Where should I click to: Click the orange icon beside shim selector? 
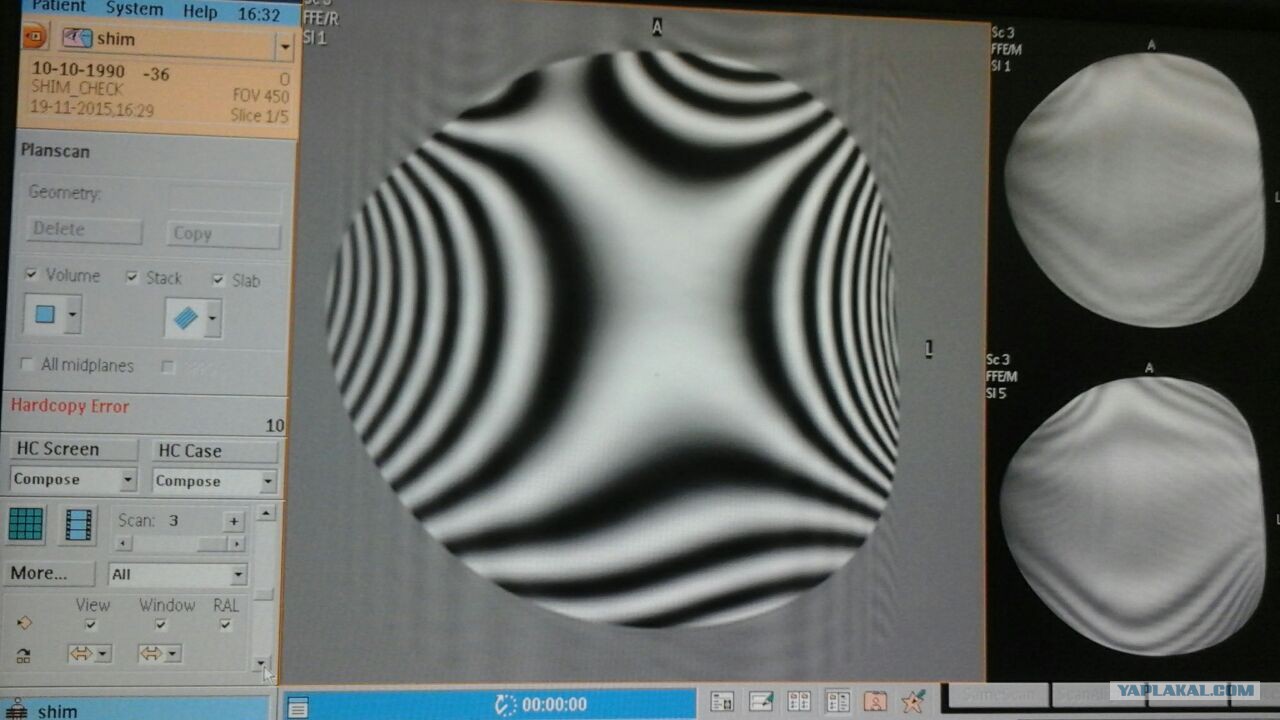pyautogui.click(x=33, y=39)
